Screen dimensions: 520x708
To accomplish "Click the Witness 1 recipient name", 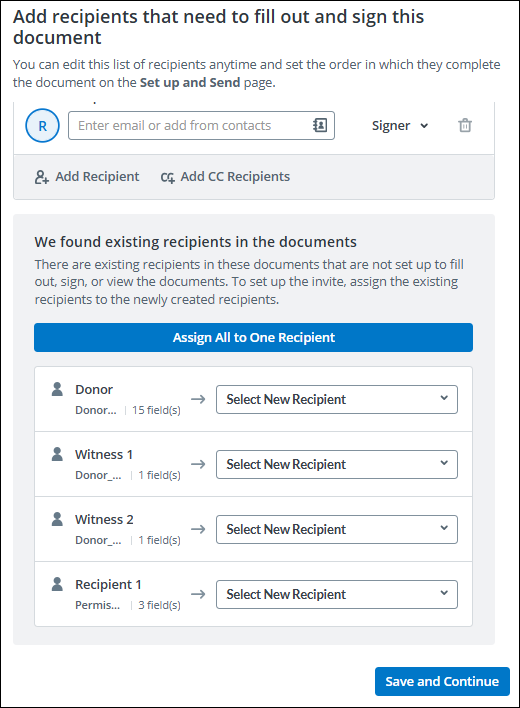I will (x=104, y=454).
